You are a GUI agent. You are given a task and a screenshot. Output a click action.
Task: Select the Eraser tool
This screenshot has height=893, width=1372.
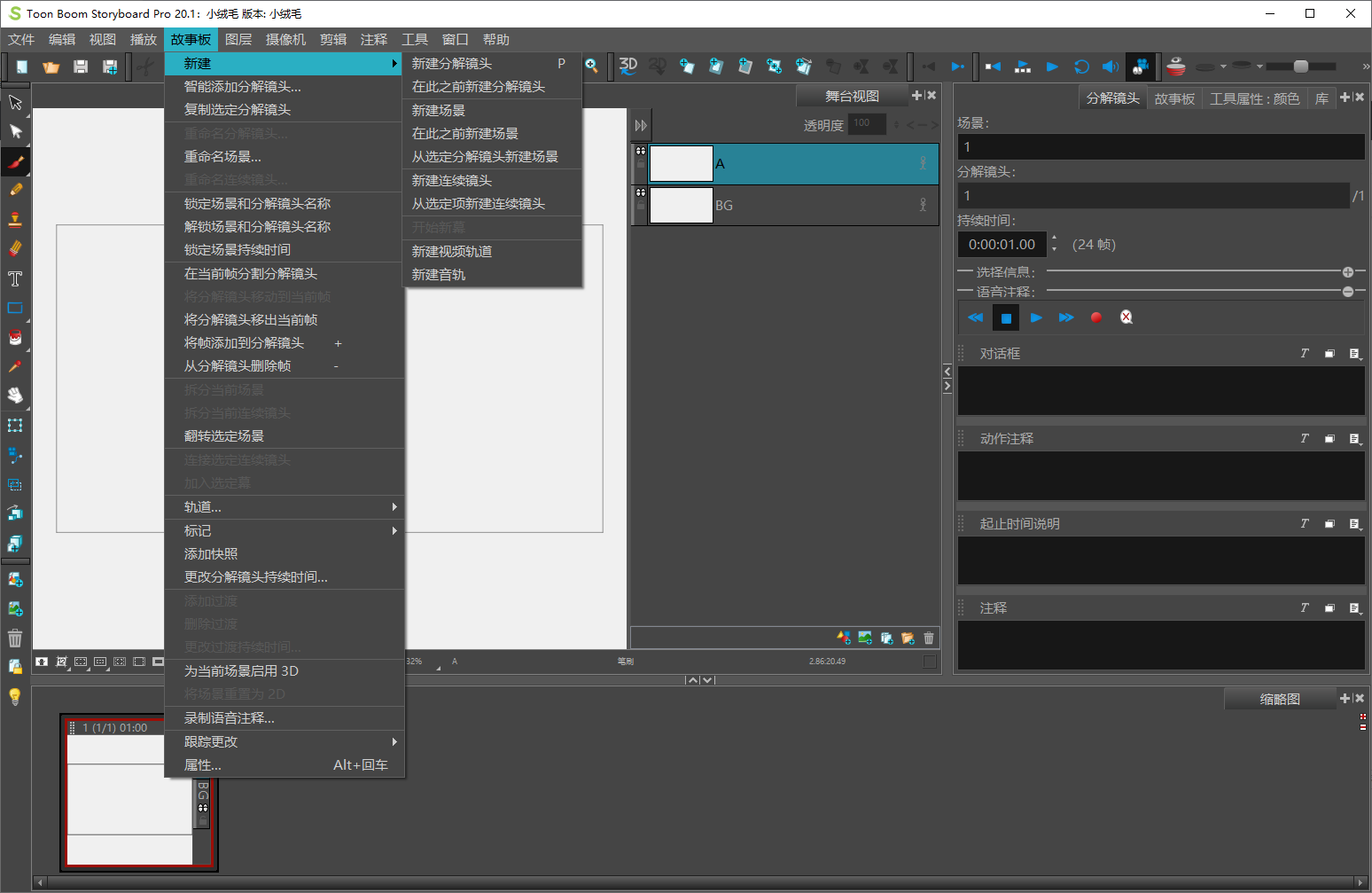tap(15, 248)
